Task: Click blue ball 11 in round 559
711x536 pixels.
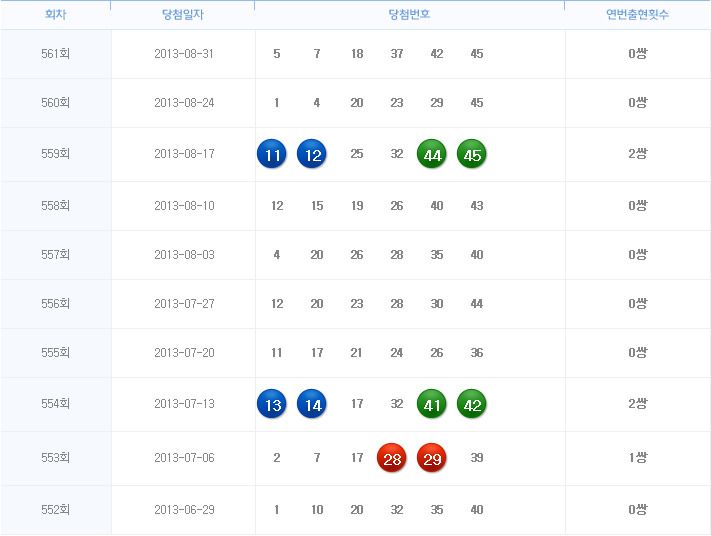Action: (272, 154)
